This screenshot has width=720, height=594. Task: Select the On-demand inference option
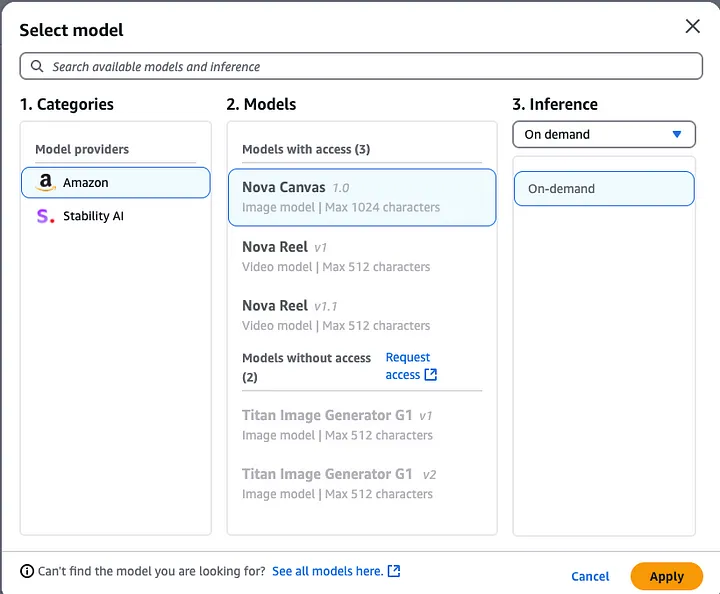pyautogui.click(x=604, y=189)
